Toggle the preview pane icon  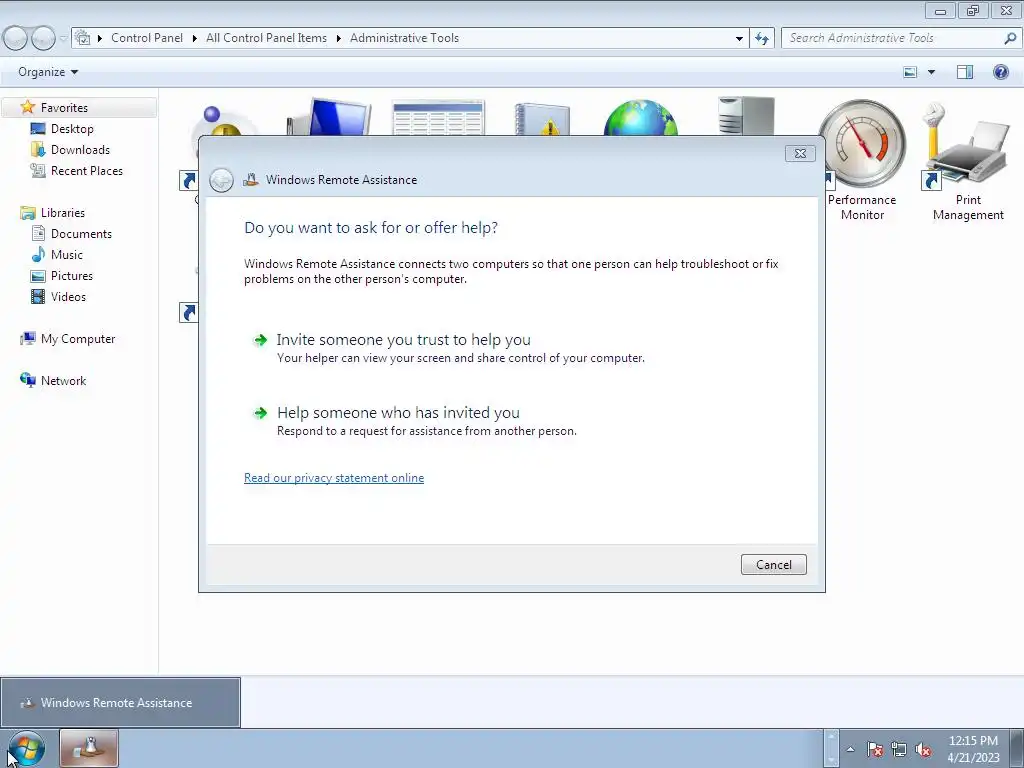tap(965, 72)
